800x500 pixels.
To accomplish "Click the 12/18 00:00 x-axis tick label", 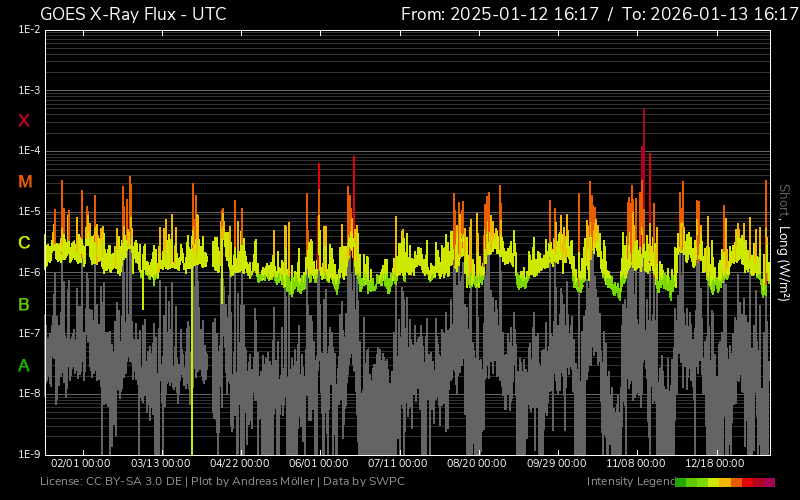I will click(x=715, y=463).
